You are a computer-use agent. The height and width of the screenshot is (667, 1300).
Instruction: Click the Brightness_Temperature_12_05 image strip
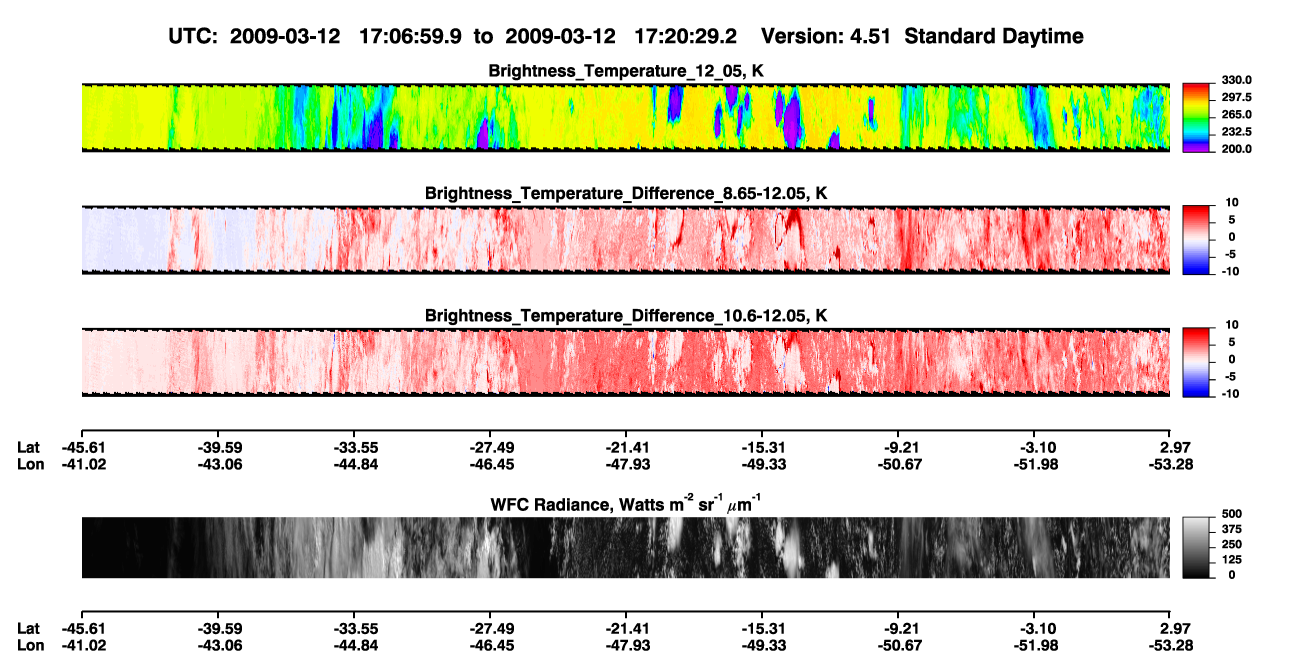tap(625, 118)
